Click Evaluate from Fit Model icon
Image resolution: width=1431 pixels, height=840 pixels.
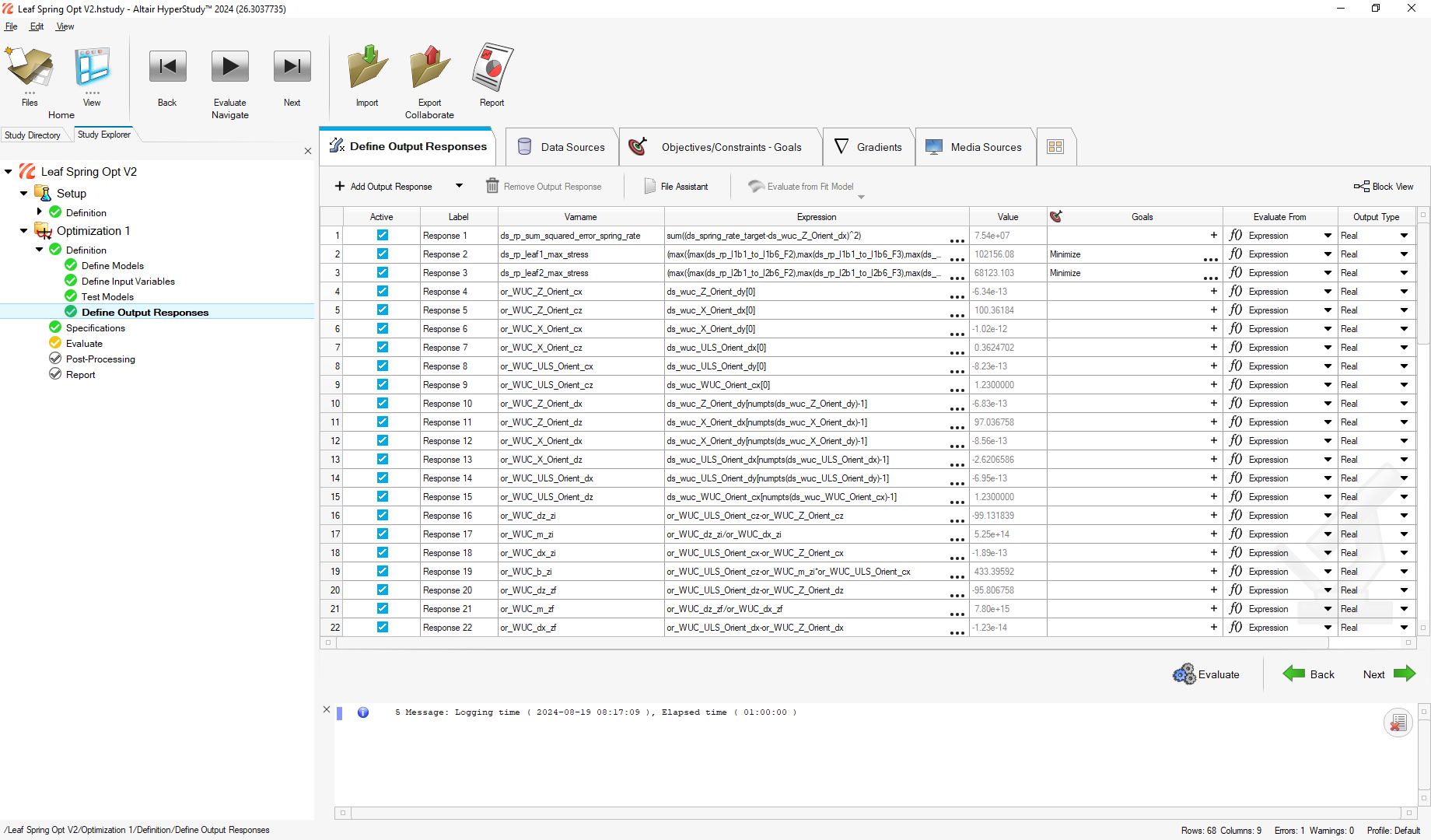pos(756,187)
